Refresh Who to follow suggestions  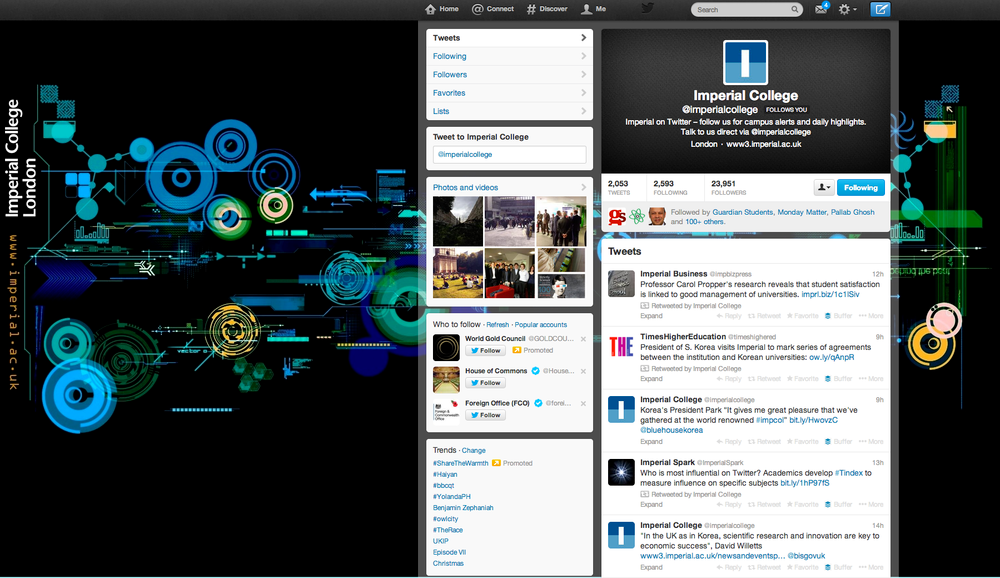coord(497,325)
